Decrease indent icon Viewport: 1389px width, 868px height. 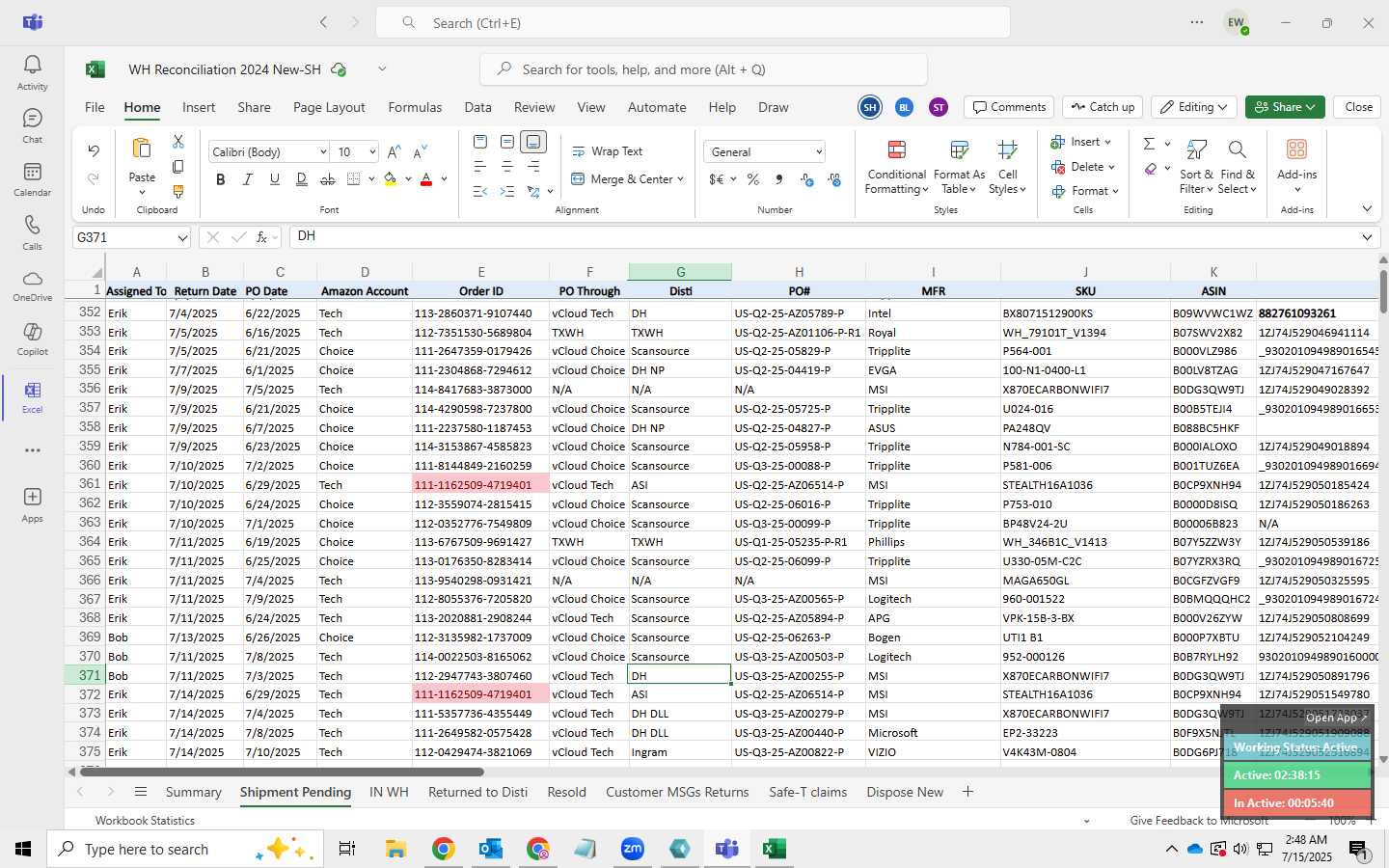click(480, 192)
